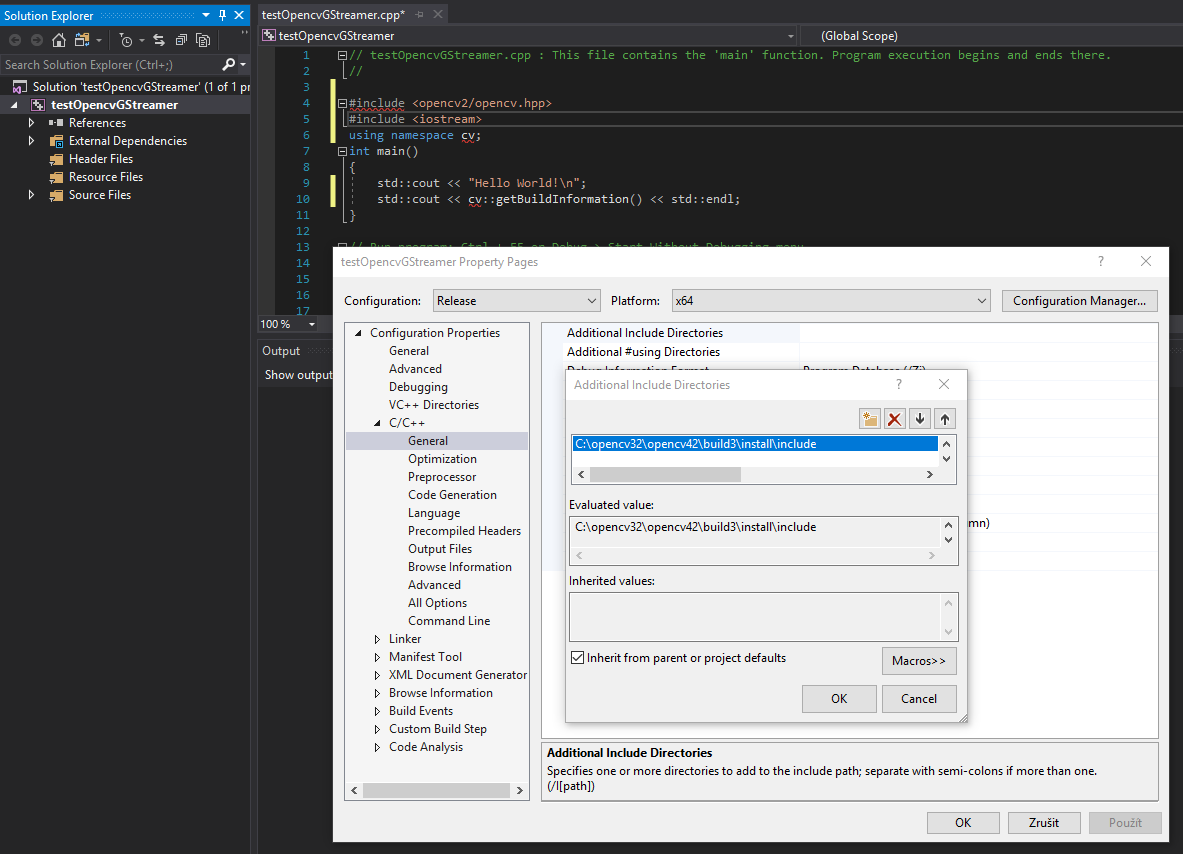Toggle Inherit from parent or project defaults
Screen dimensions: 1183x854
click(x=578, y=658)
